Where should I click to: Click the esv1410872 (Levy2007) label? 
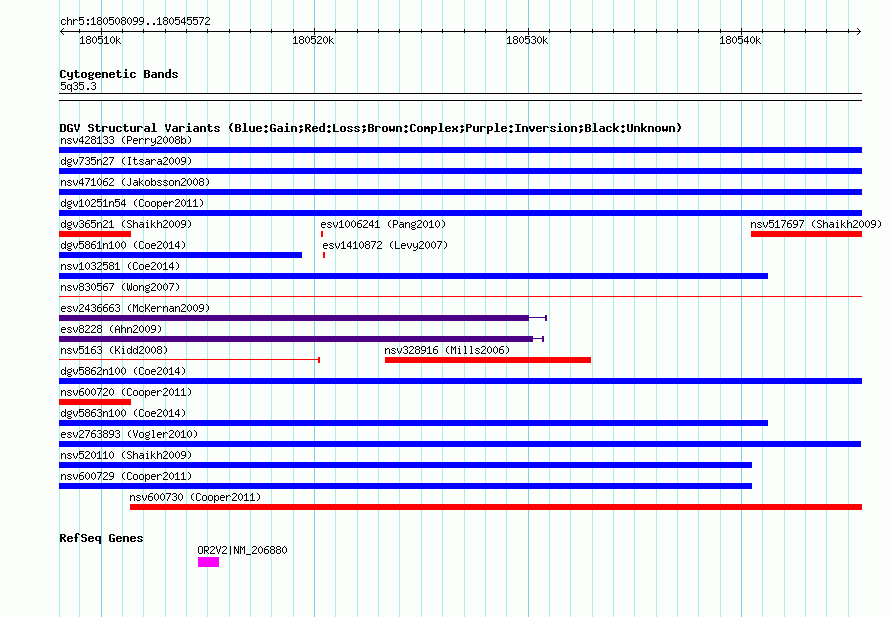pyautogui.click(x=385, y=245)
